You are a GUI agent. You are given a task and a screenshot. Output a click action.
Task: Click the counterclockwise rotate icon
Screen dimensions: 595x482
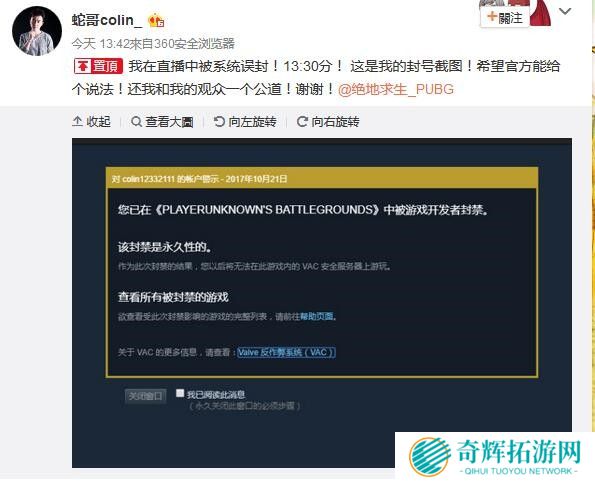click(219, 121)
